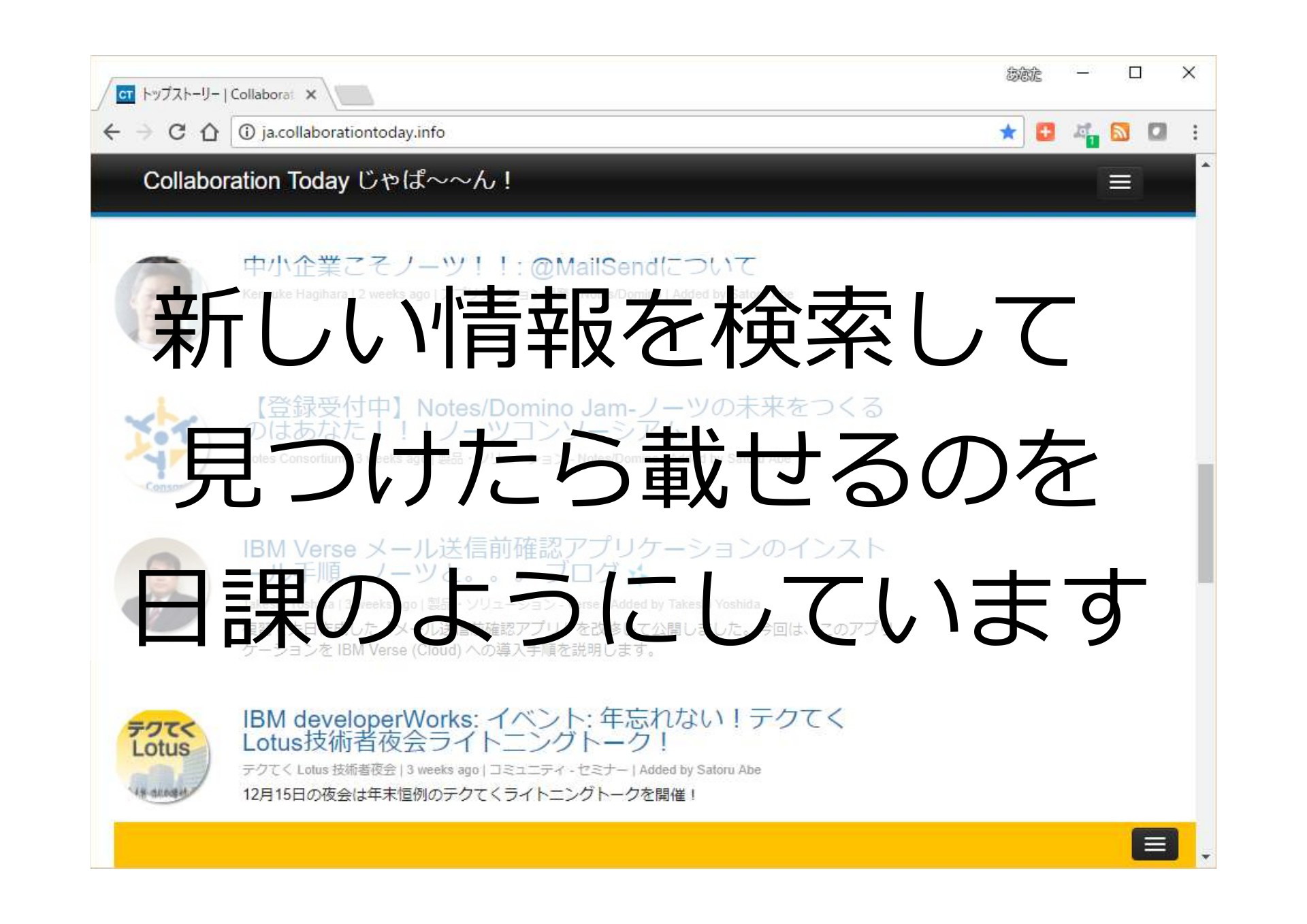
Task: Open the browser home page icon
Action: (x=210, y=132)
